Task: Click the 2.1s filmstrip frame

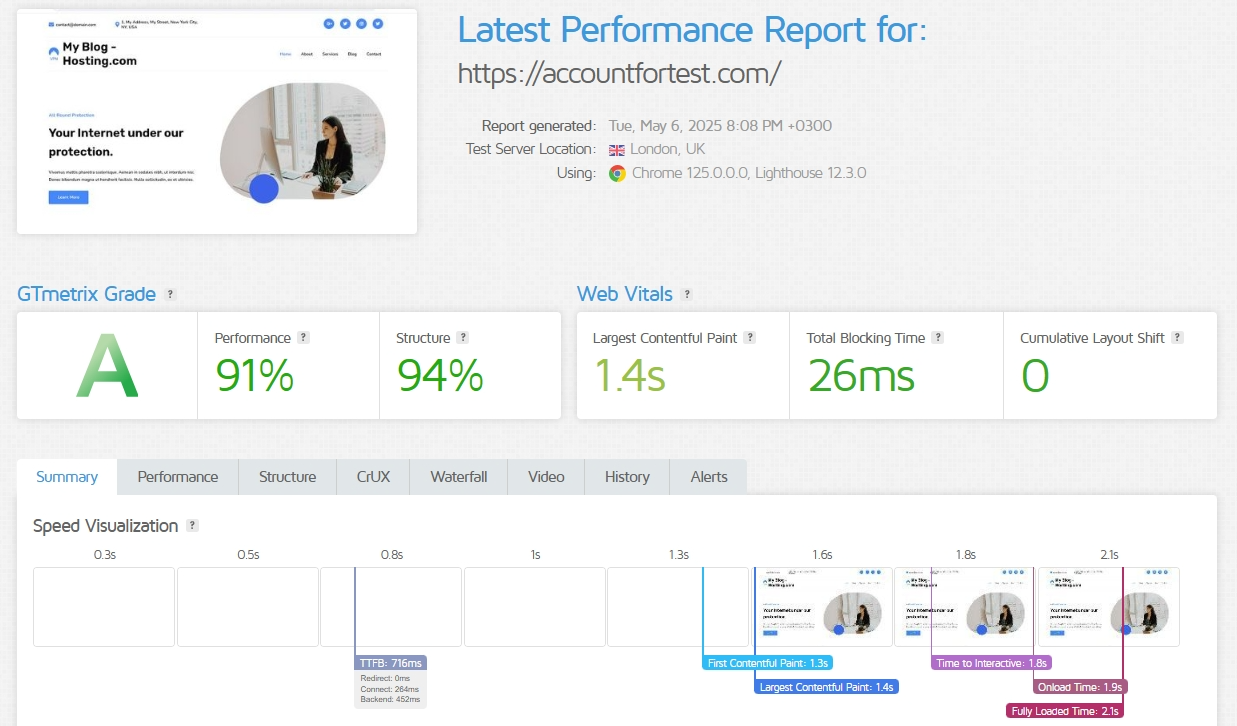Action: coord(1109,607)
